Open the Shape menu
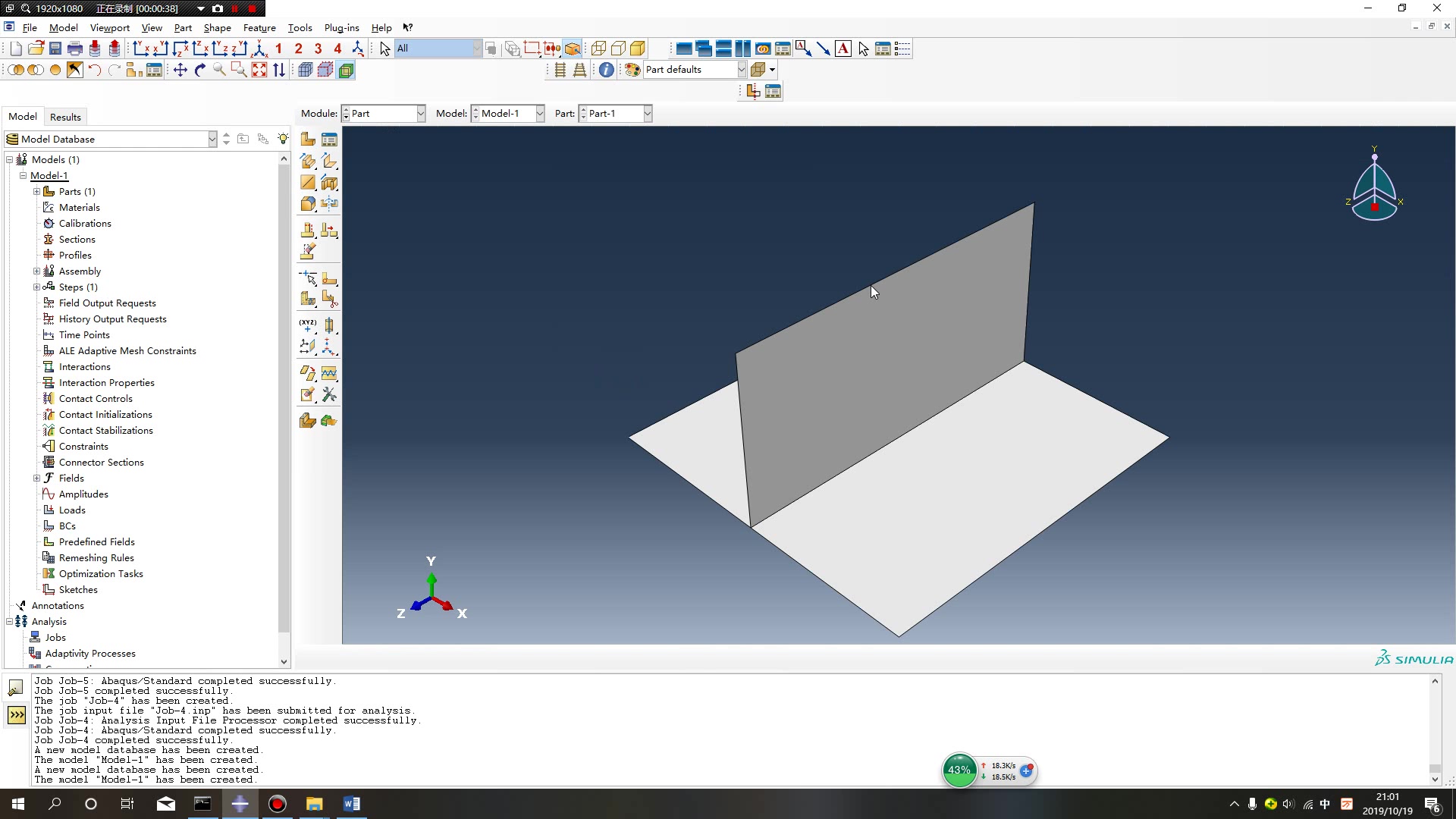1456x819 pixels. click(x=218, y=27)
